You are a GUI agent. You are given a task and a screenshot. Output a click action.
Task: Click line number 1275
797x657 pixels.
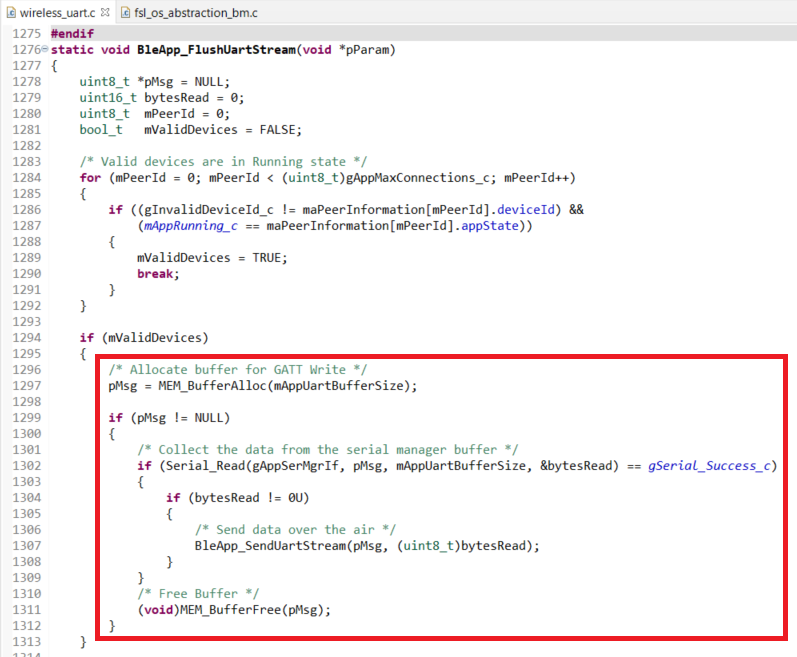pyautogui.click(x=26, y=34)
